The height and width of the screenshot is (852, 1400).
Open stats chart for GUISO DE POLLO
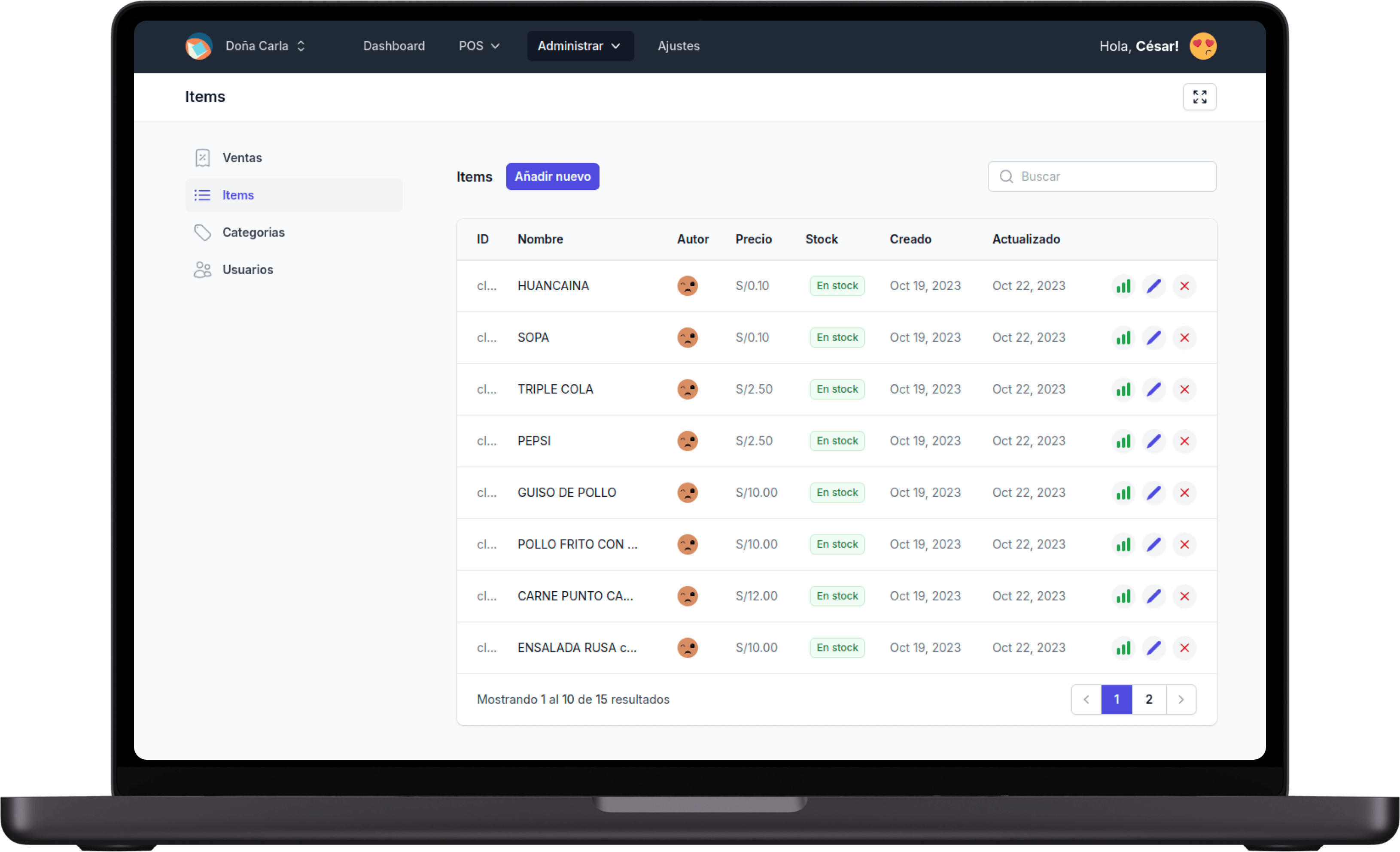click(1123, 492)
